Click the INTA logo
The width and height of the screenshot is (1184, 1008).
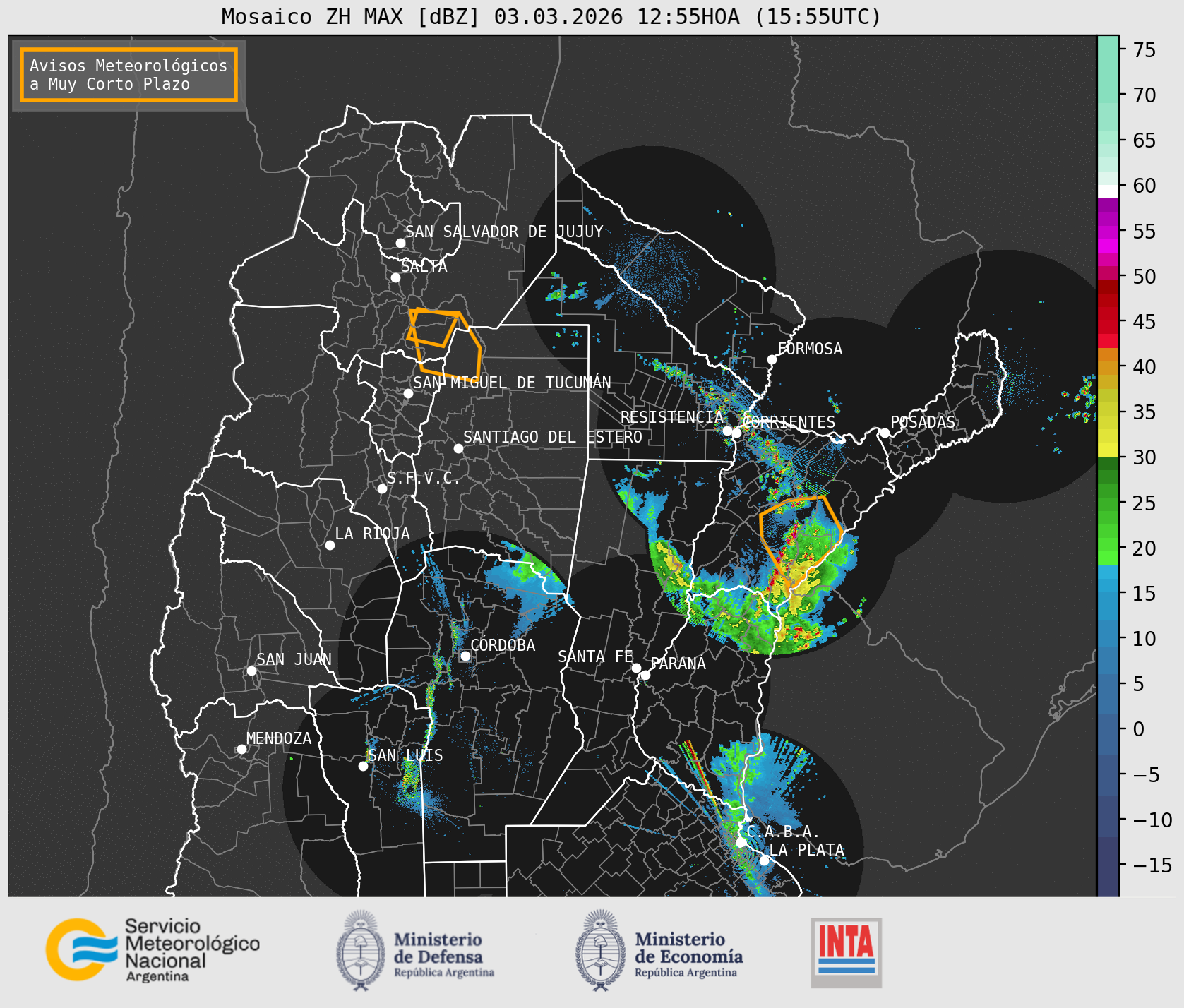[847, 952]
